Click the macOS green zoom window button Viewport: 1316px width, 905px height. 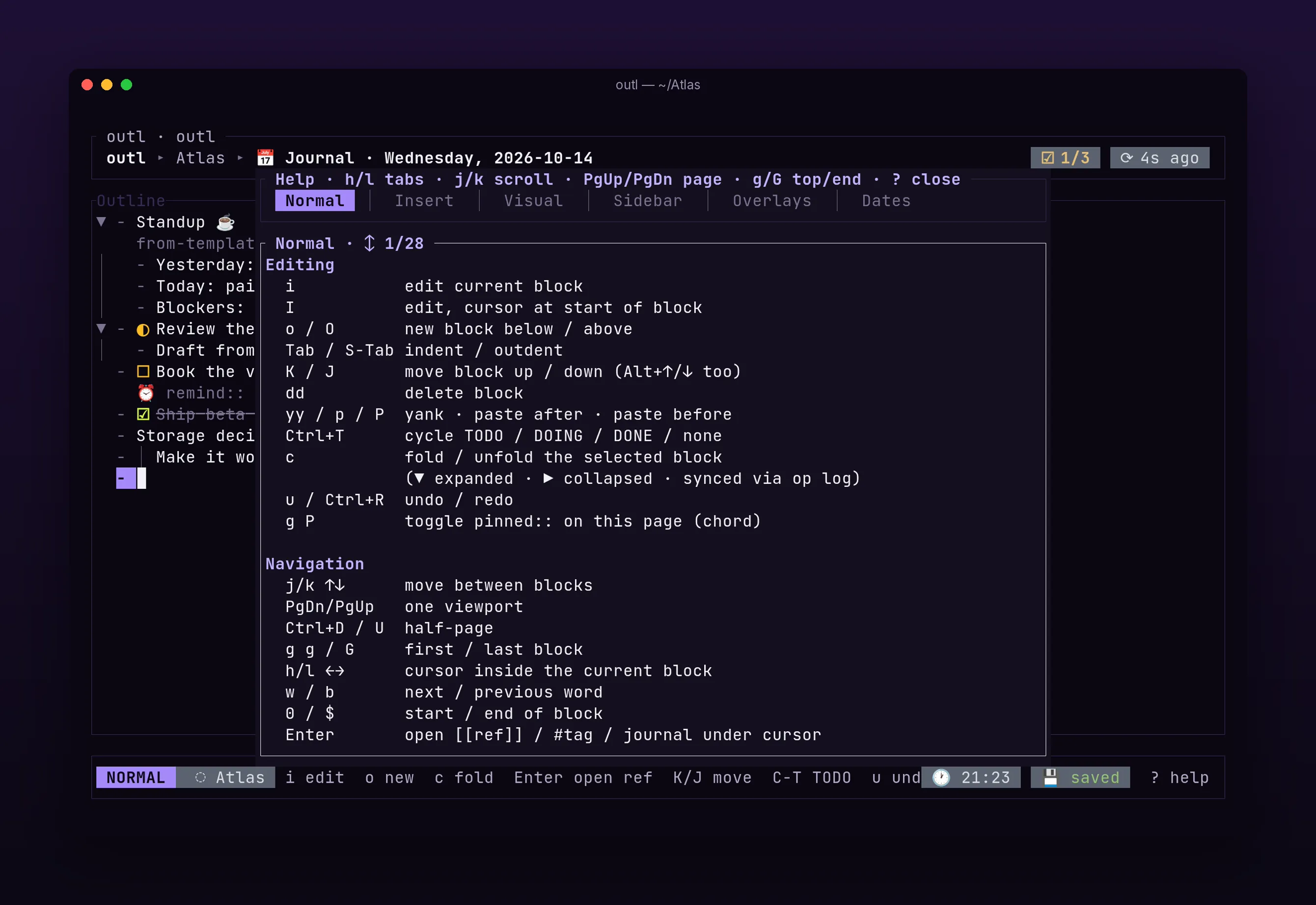(127, 84)
